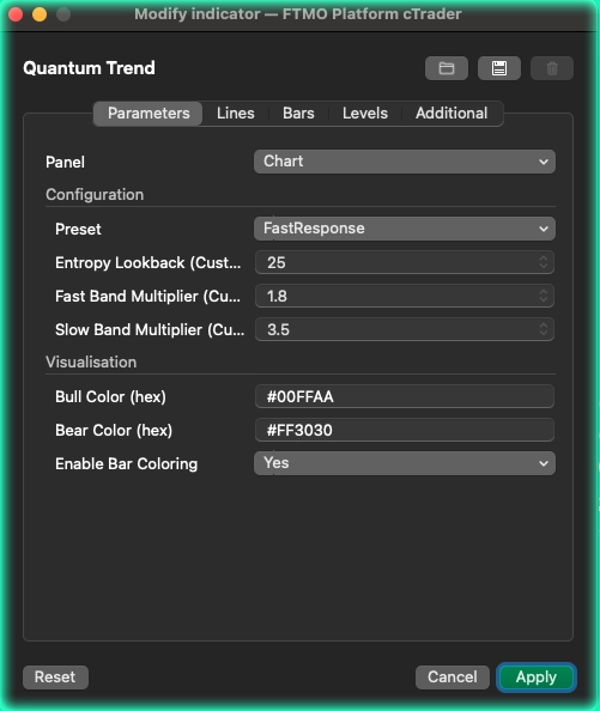Click the Configuration section label
The width and height of the screenshot is (600, 711).
(x=95, y=195)
